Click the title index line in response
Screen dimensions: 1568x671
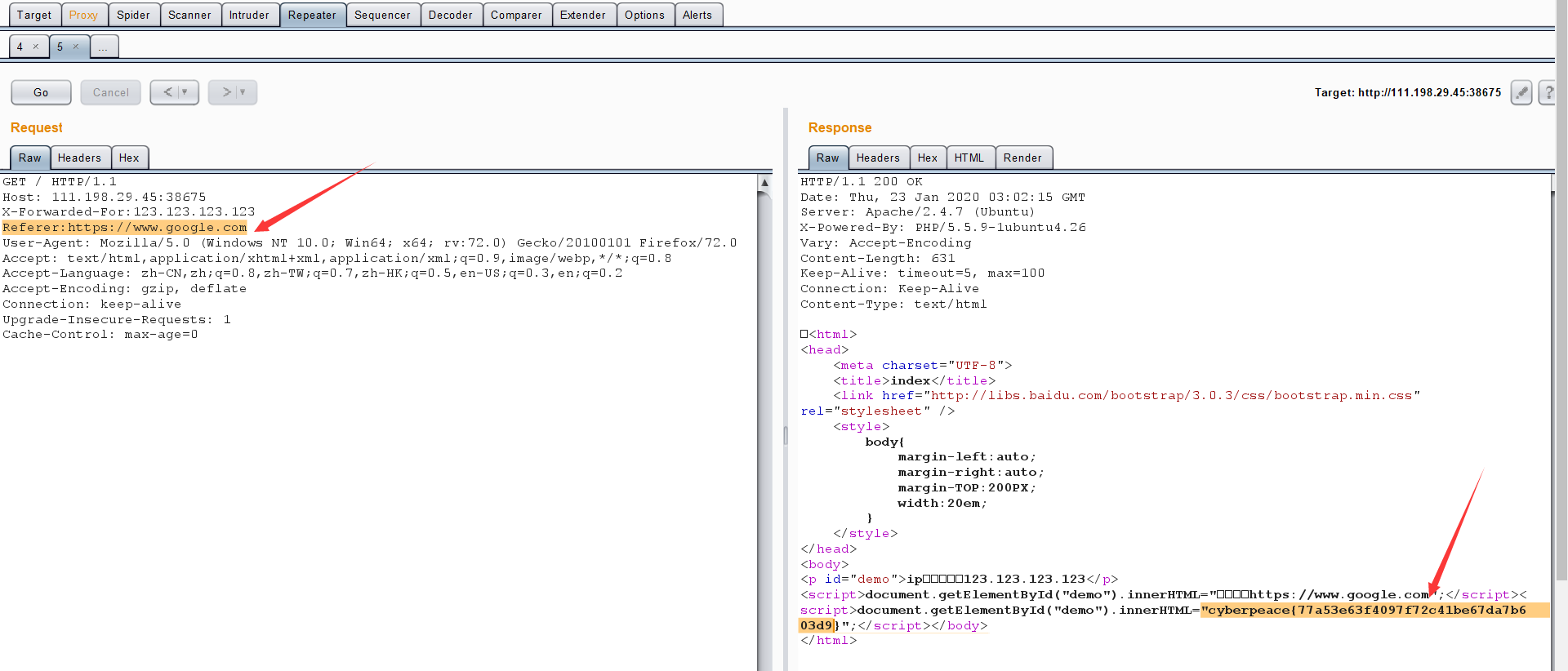(915, 381)
